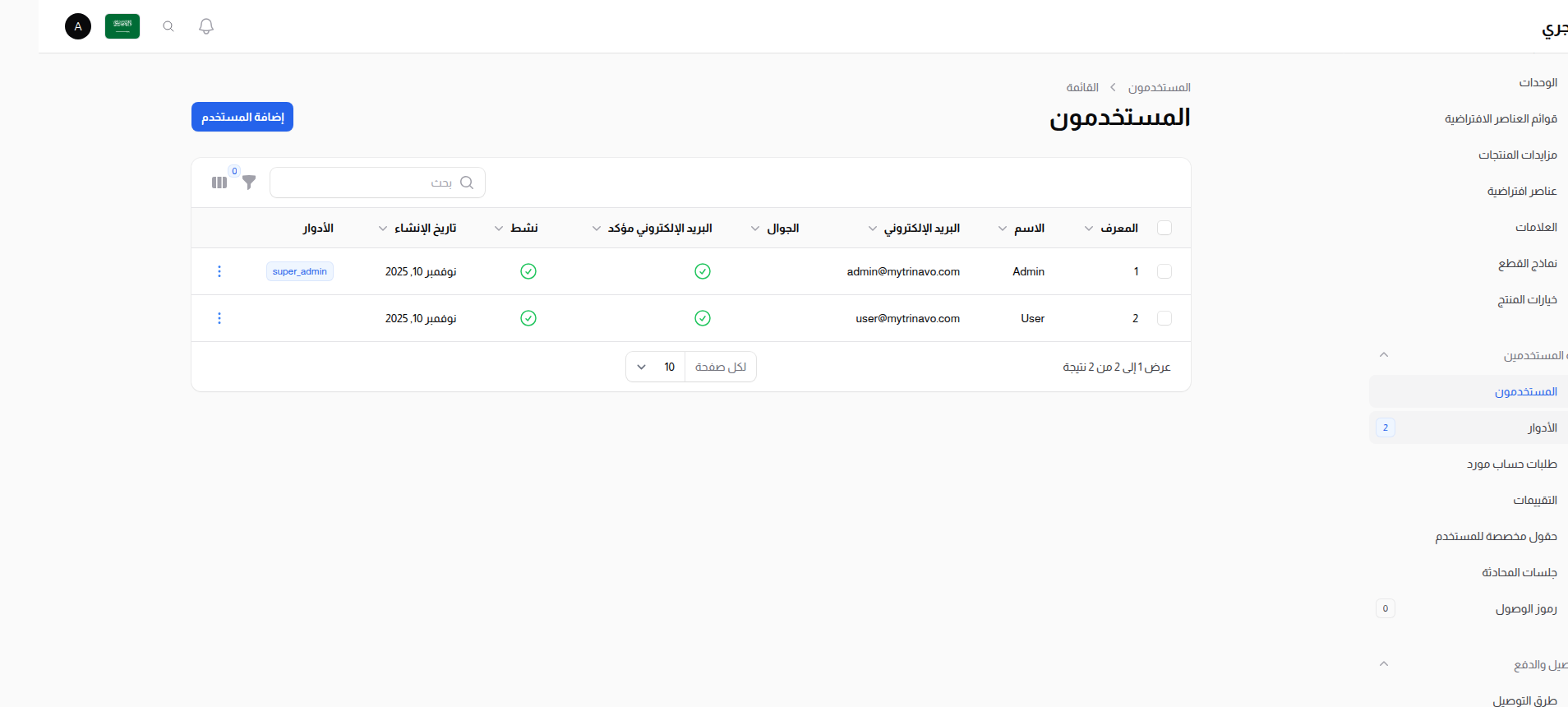Open خيارات المنتج sidebar item
Screen dimensions: 1568x707
[1469, 299]
